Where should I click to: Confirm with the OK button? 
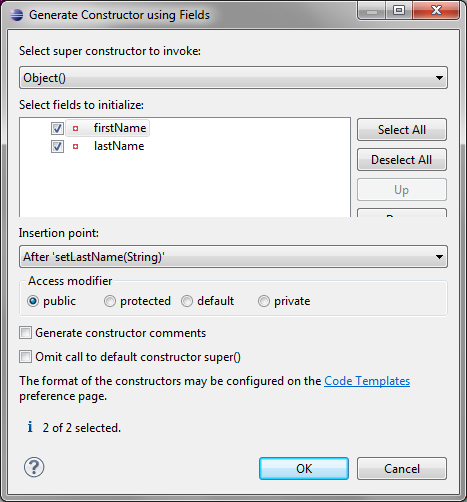pos(304,469)
